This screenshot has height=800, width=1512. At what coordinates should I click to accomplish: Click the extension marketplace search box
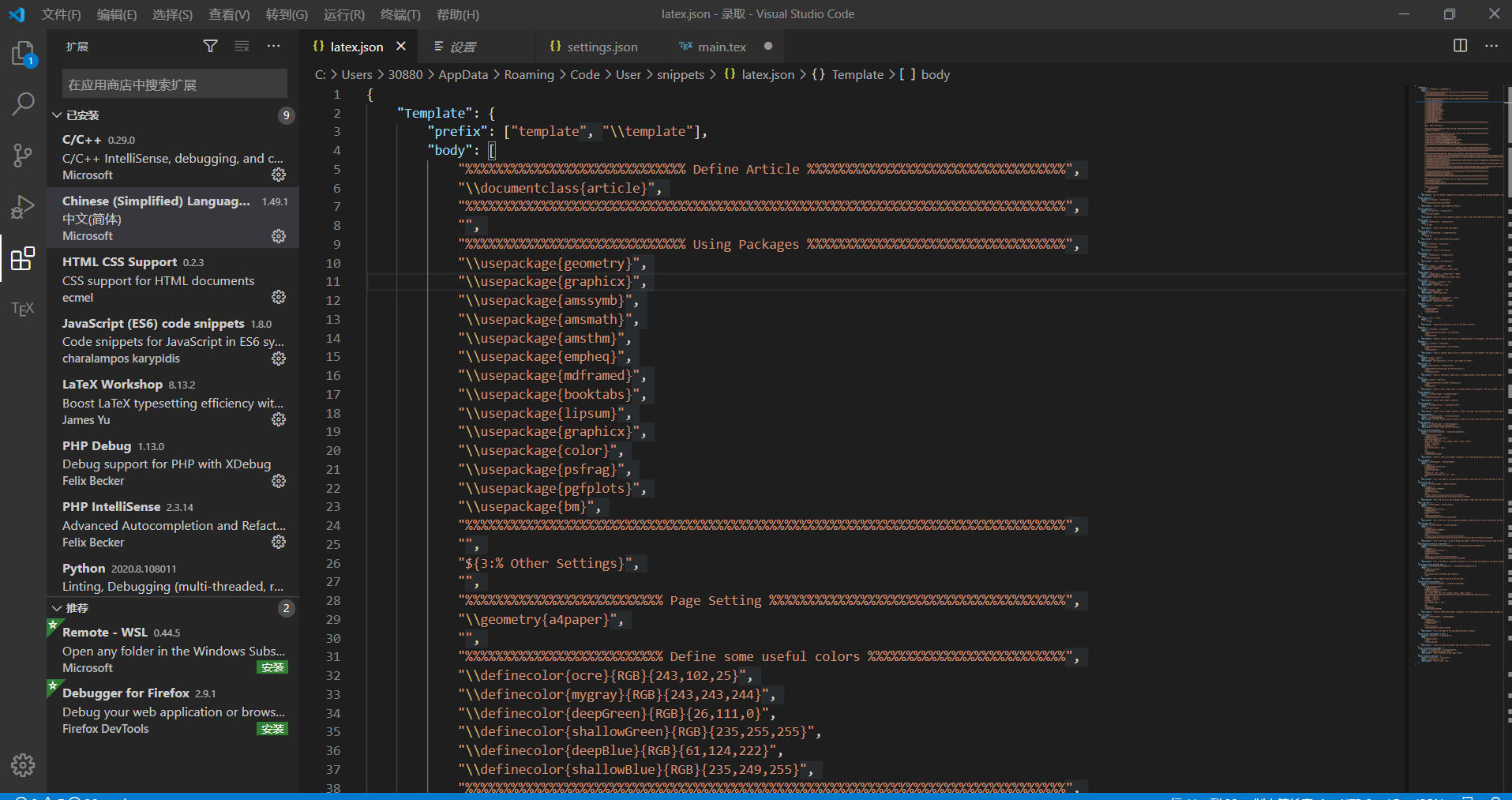coord(174,84)
